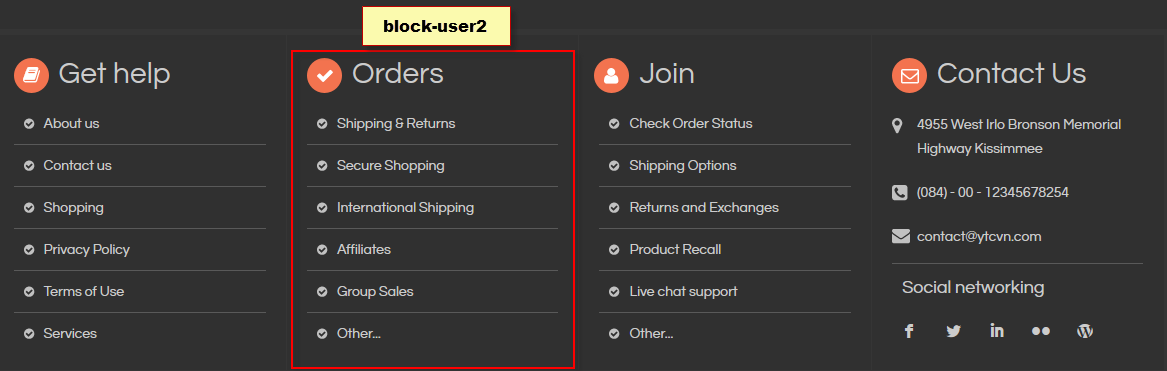Viewport: 1167px width, 371px height.
Task: Open the Shipping & Returns link
Action: (x=396, y=124)
